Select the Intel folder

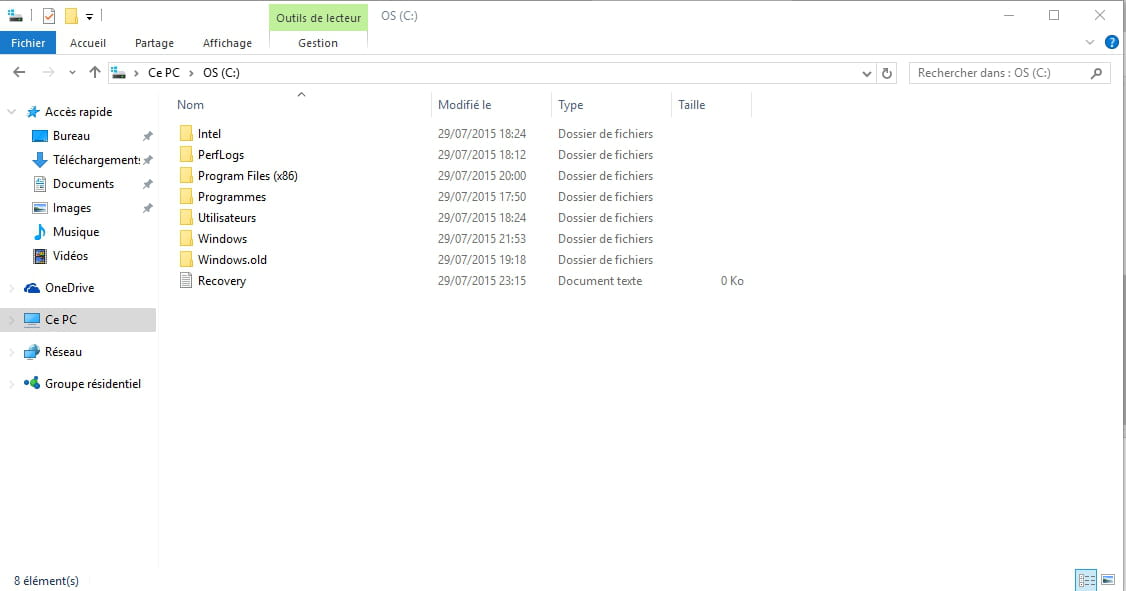click(209, 134)
